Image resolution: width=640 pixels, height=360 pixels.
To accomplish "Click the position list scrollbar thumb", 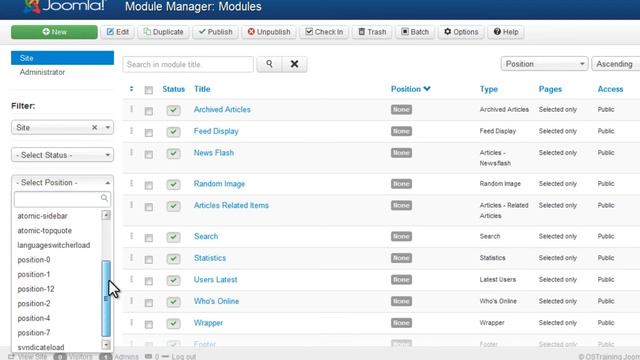I will click(106, 298).
